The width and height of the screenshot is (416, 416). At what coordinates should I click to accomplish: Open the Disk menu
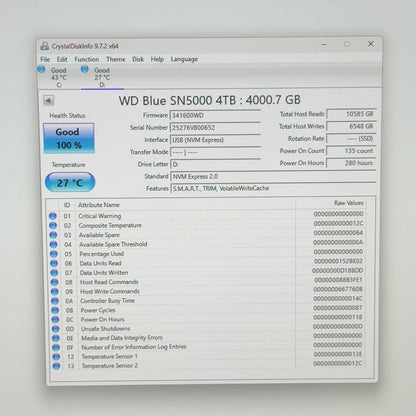point(138,59)
